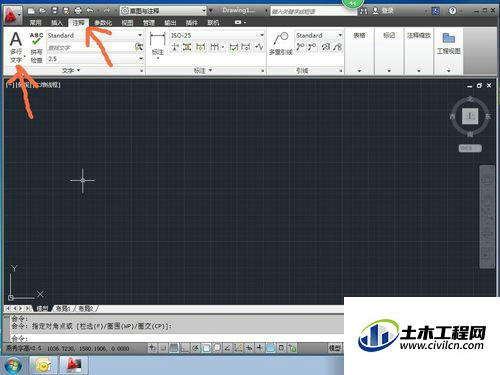Image resolution: width=500 pixels, height=375 pixels.
Task: Run the ABC spell check tool
Action: (x=36, y=47)
